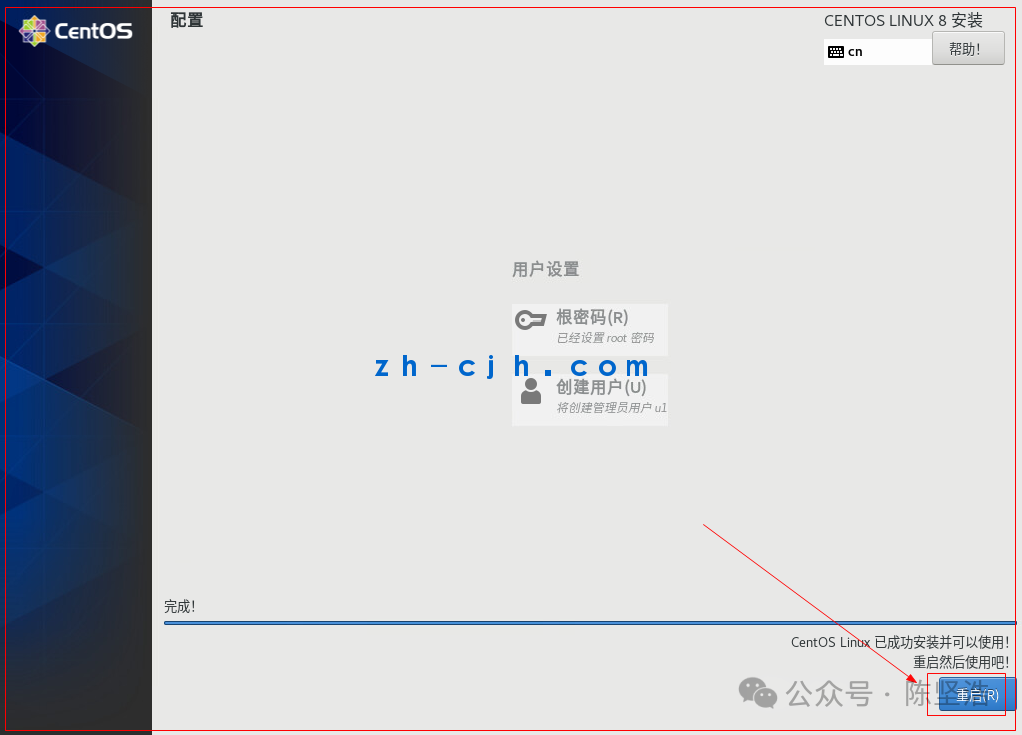Click the keyboard layout icon next to cn
This screenshot has height=735, width=1022.
pyautogui.click(x=836, y=52)
